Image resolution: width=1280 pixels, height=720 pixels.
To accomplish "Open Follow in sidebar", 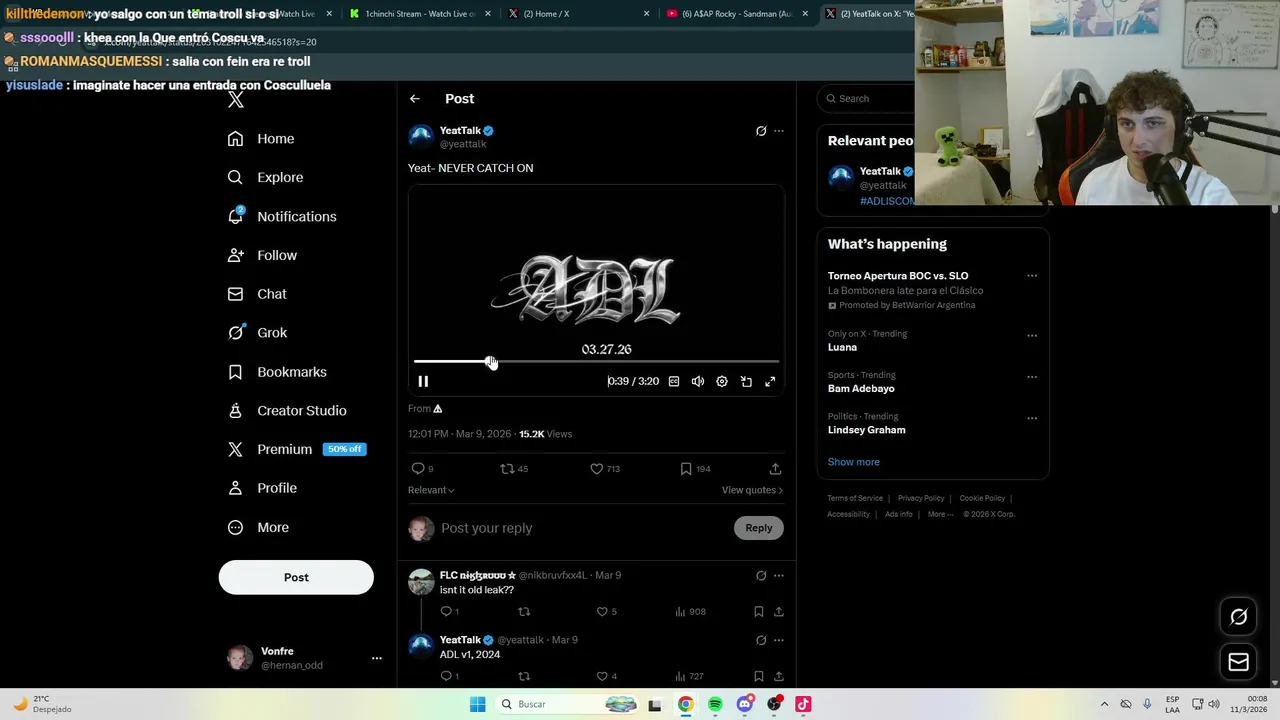I will click(x=262, y=256).
